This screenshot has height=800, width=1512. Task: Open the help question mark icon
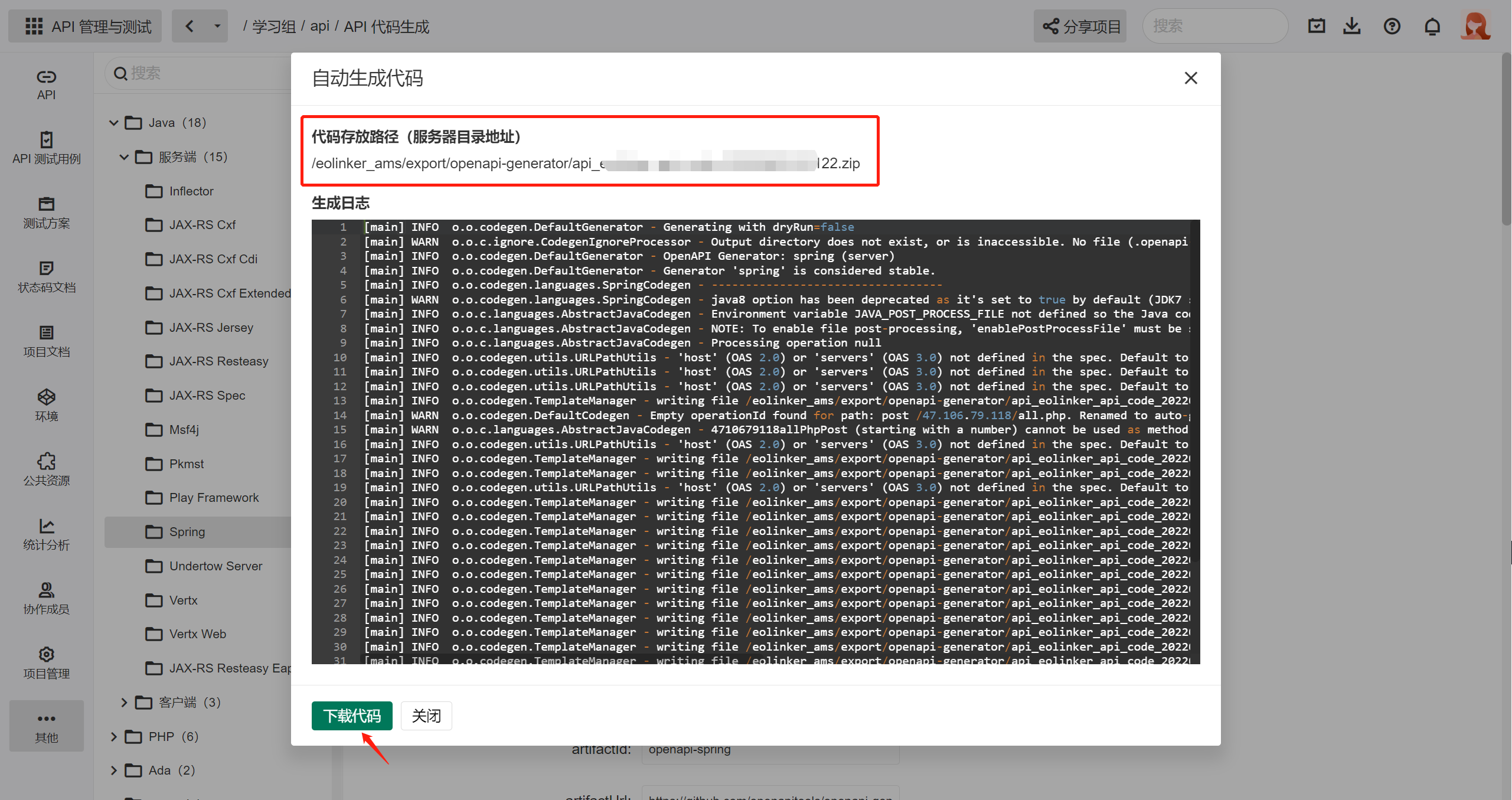pos(1392,27)
